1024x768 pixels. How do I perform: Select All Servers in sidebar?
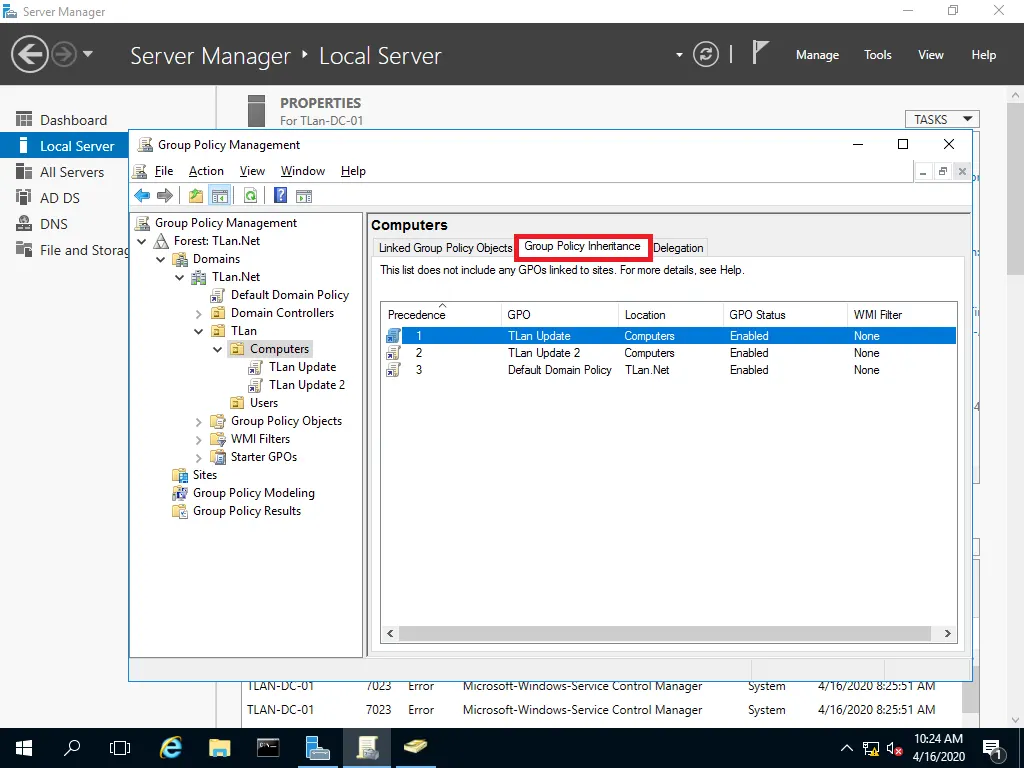pos(72,172)
